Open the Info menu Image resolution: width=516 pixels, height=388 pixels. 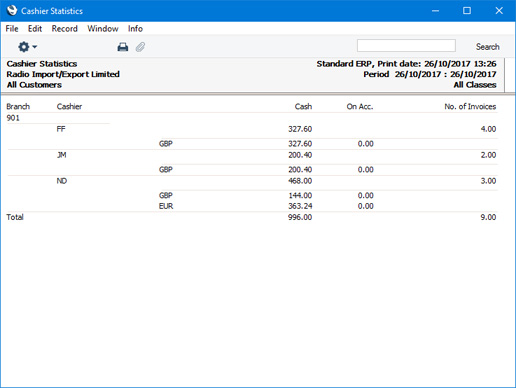(x=135, y=29)
